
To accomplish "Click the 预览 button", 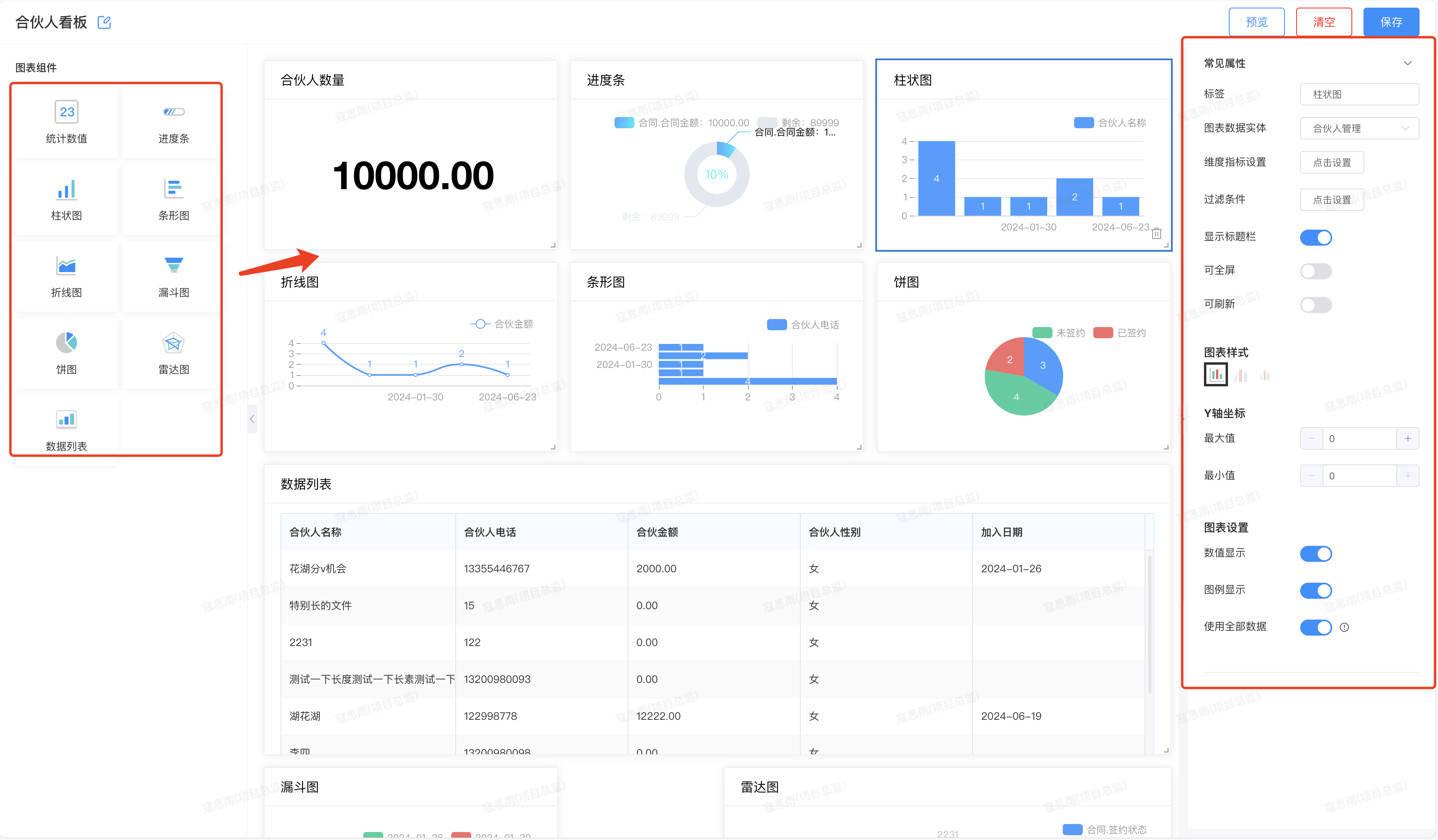I will (x=1256, y=22).
